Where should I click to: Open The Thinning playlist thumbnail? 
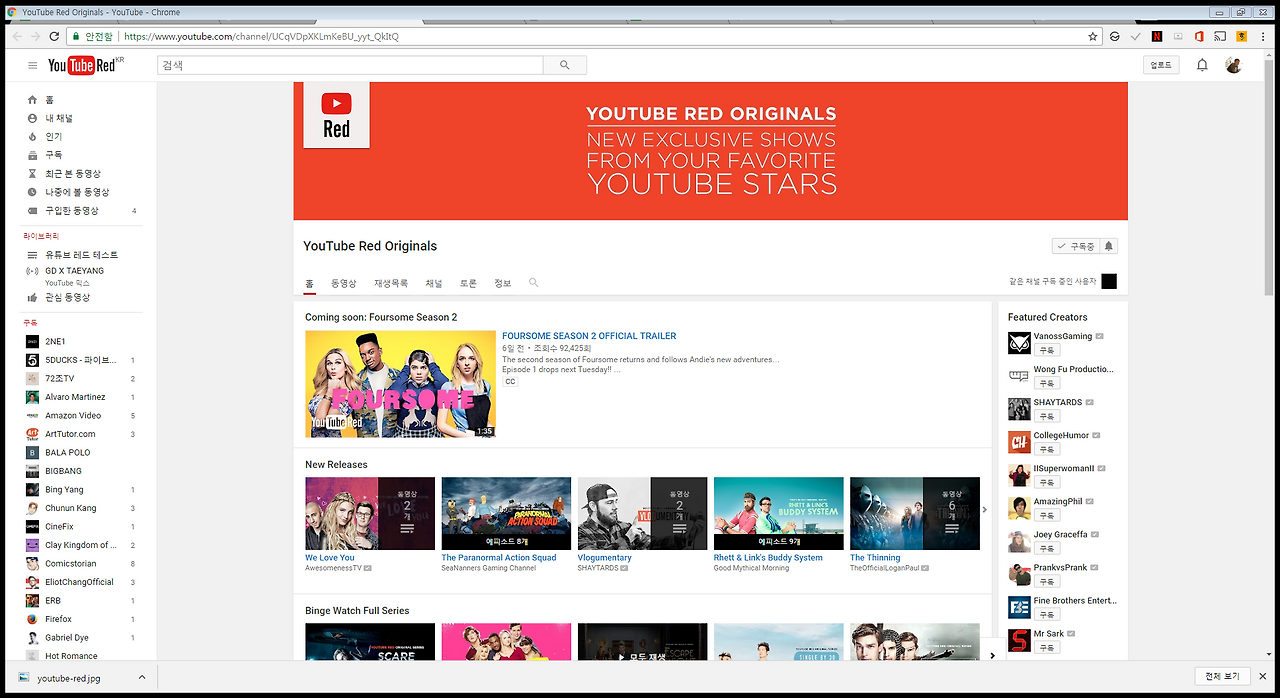pyautogui.click(x=915, y=513)
